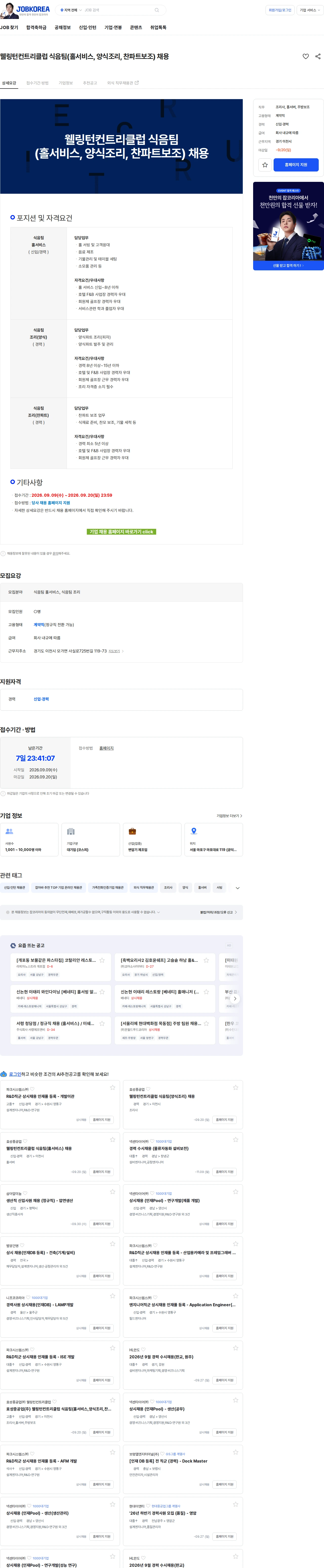
Task: Click the 로그인 link above AI추천공고
Action: (x=15, y=1074)
